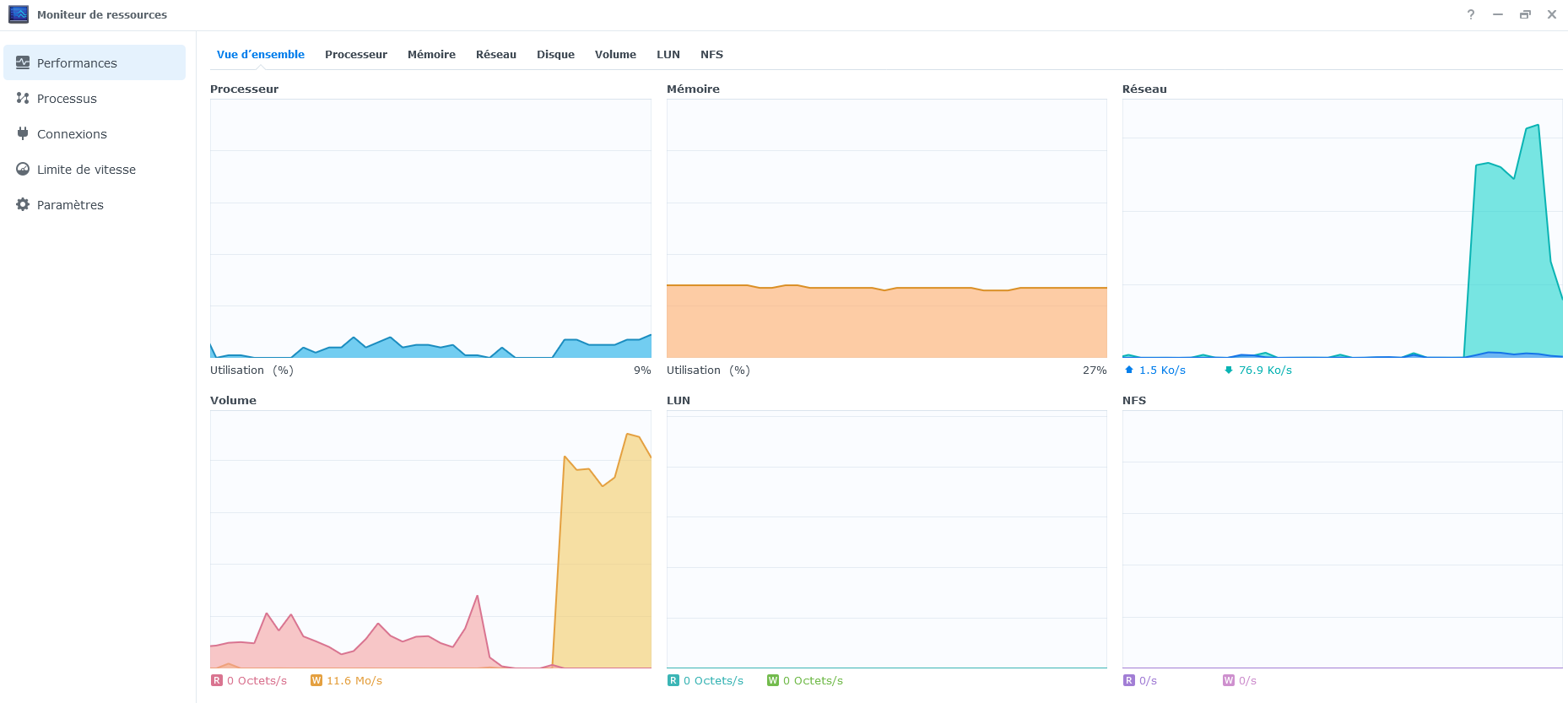The width and height of the screenshot is (1568, 703).
Task: Open help with the question mark icon
Action: (1471, 14)
